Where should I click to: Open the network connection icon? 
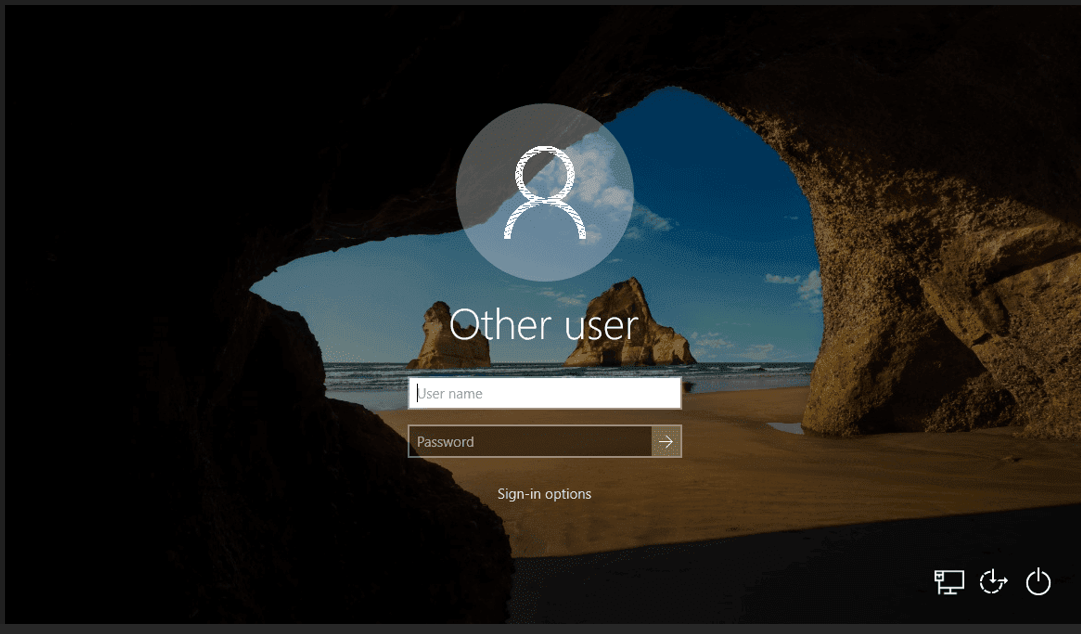coord(949,582)
